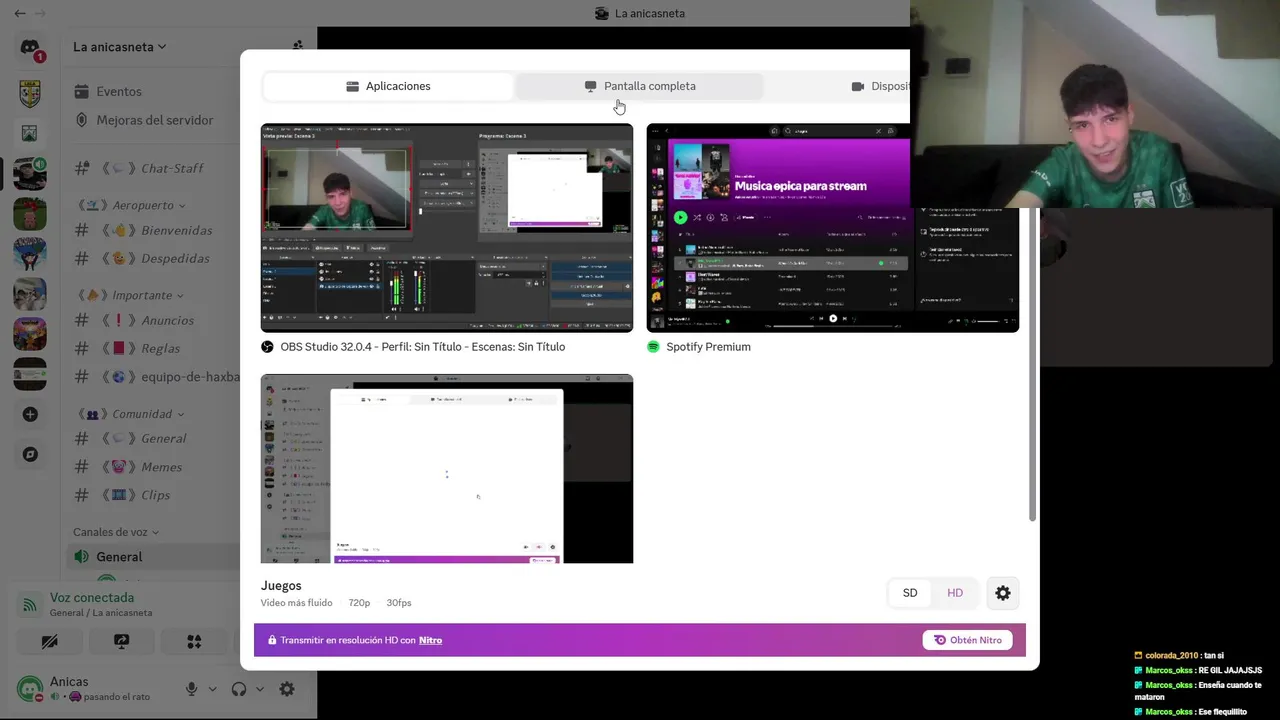Viewport: 1280px width, 720px height.
Task: Go back using the back arrow
Action: tap(18, 14)
